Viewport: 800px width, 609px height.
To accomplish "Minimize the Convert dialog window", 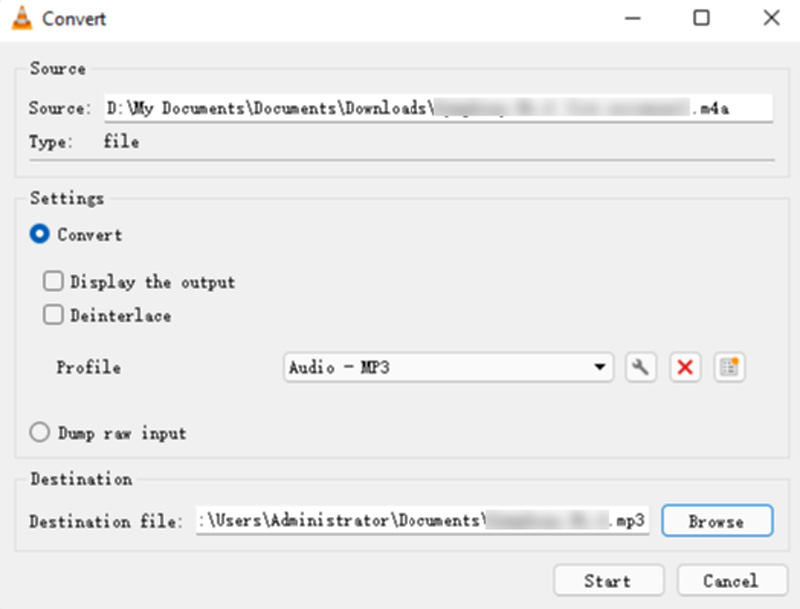I will point(633,19).
